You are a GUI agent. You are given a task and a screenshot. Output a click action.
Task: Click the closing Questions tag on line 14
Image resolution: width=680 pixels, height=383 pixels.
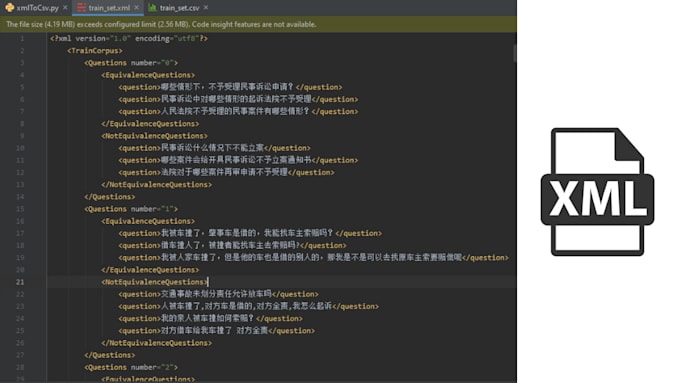(110, 196)
